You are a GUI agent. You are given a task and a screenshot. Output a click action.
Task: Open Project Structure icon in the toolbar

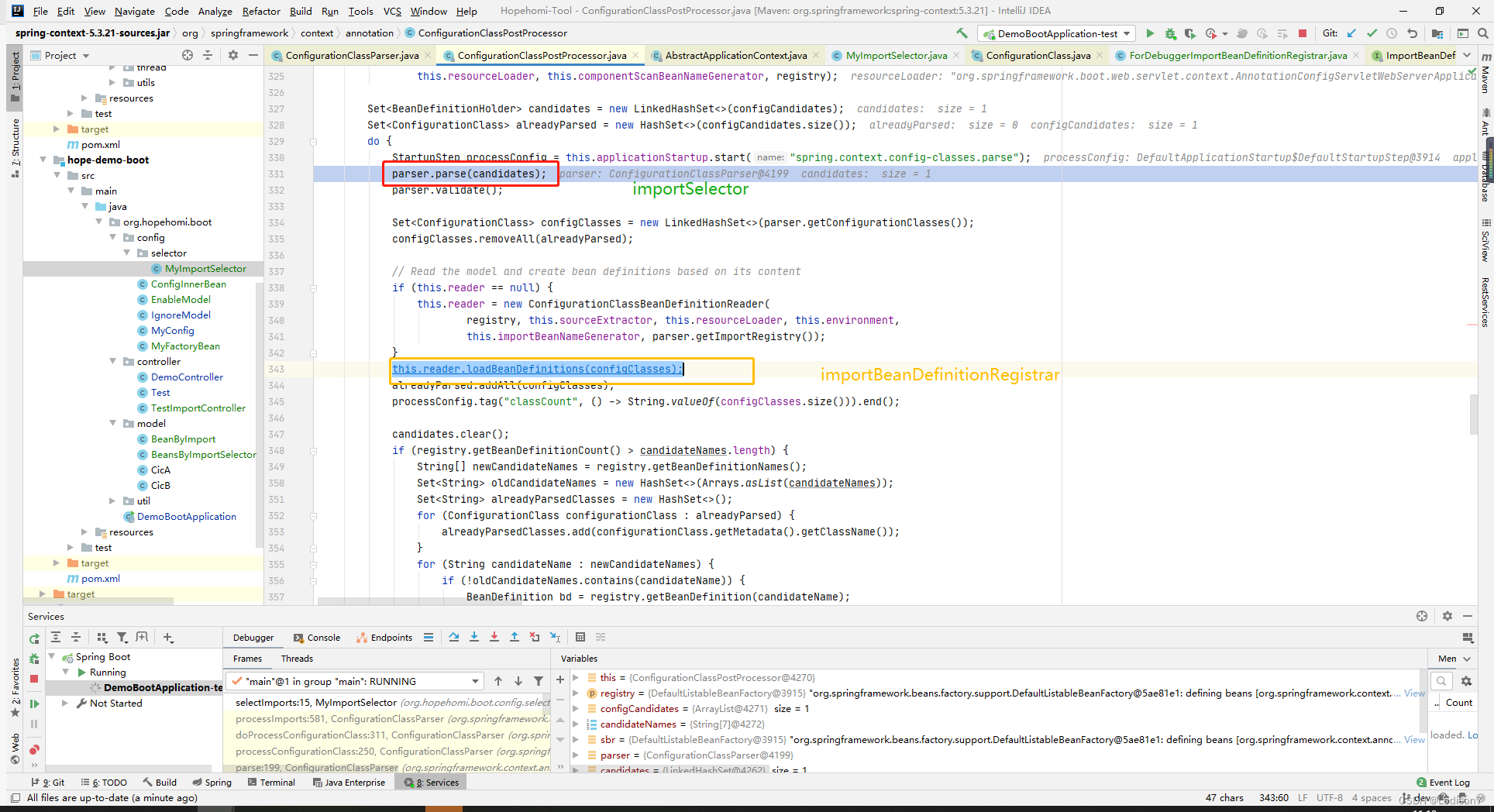pos(1437,33)
